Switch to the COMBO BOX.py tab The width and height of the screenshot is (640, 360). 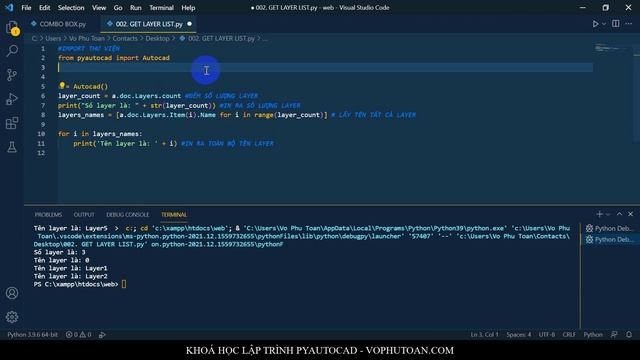pos(62,24)
